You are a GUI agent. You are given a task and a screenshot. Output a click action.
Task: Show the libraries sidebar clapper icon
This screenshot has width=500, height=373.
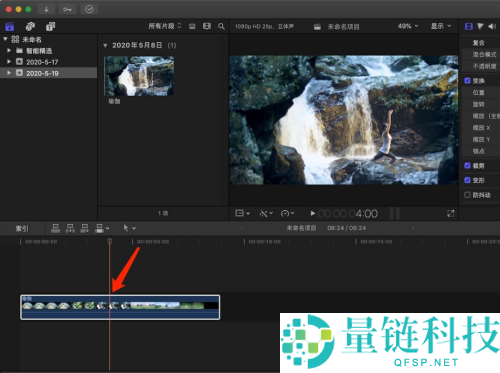coord(9,26)
